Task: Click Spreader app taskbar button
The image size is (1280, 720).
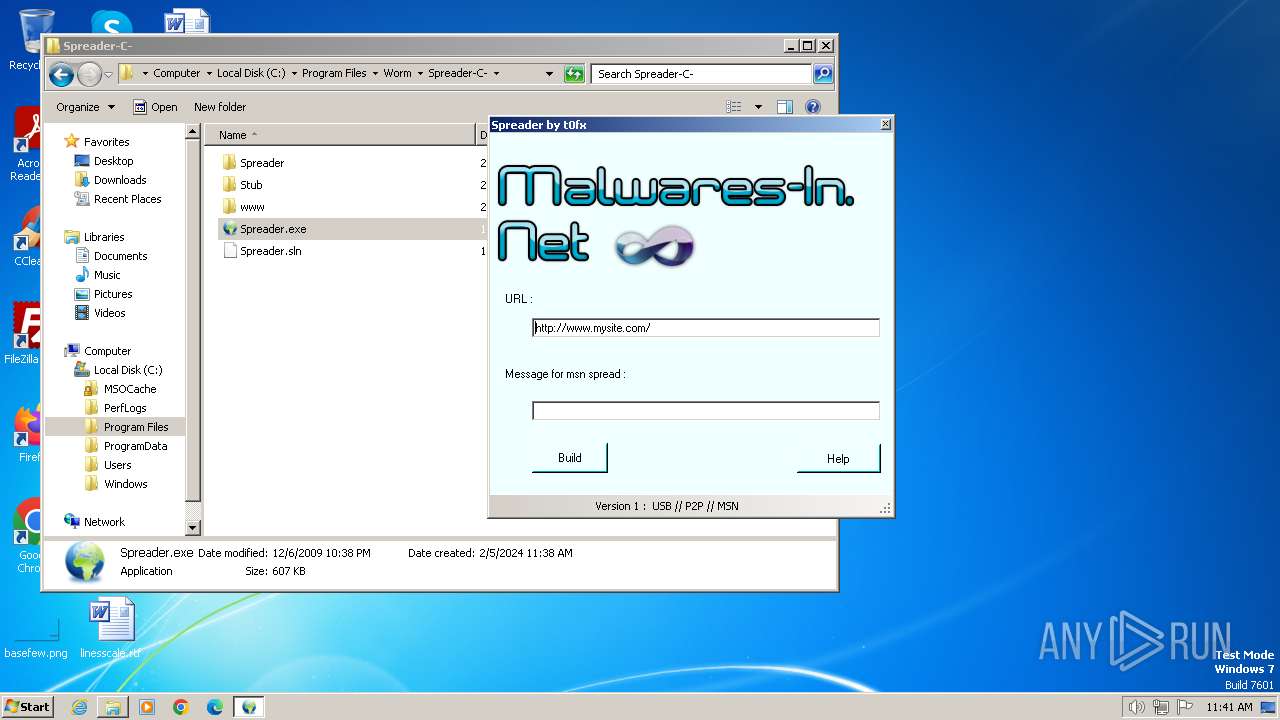Action: pos(249,707)
